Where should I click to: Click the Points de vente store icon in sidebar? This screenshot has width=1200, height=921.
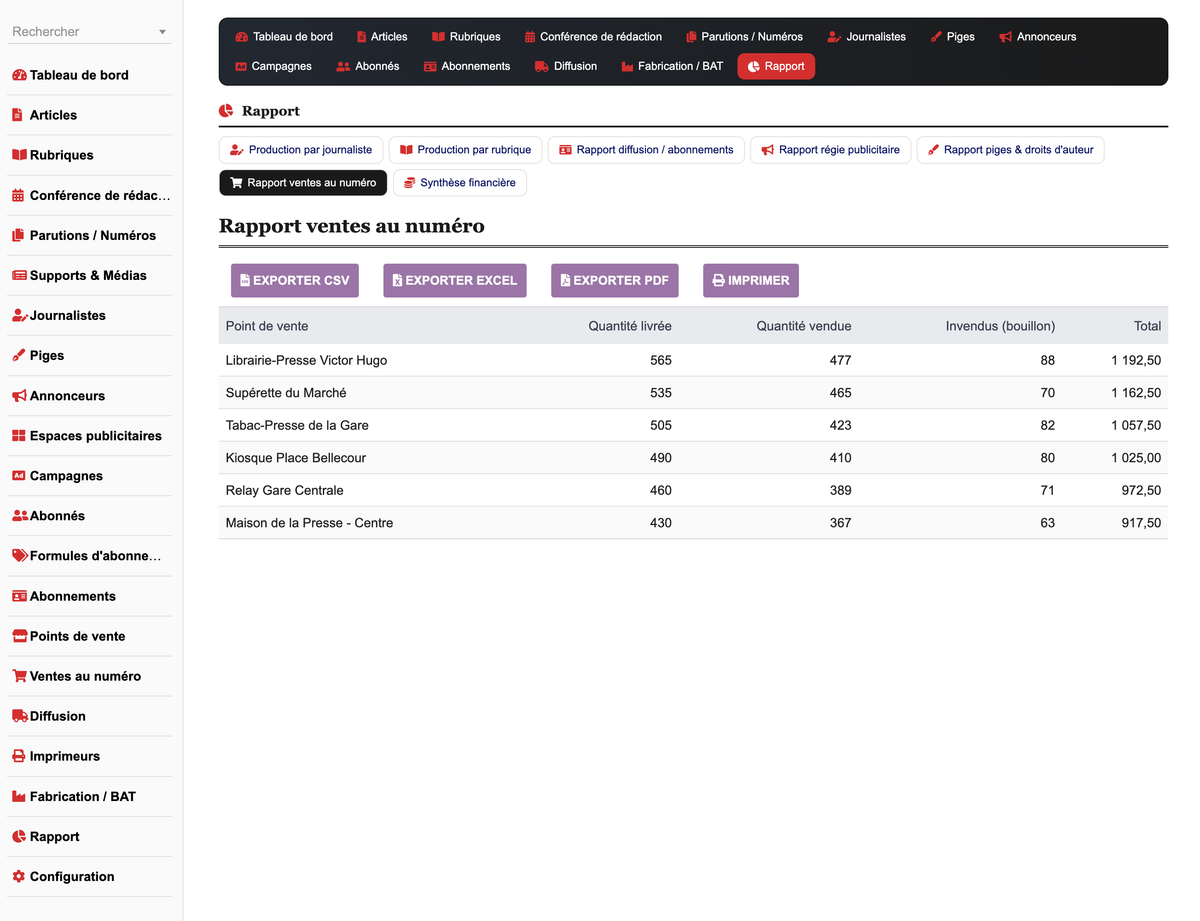[20, 636]
